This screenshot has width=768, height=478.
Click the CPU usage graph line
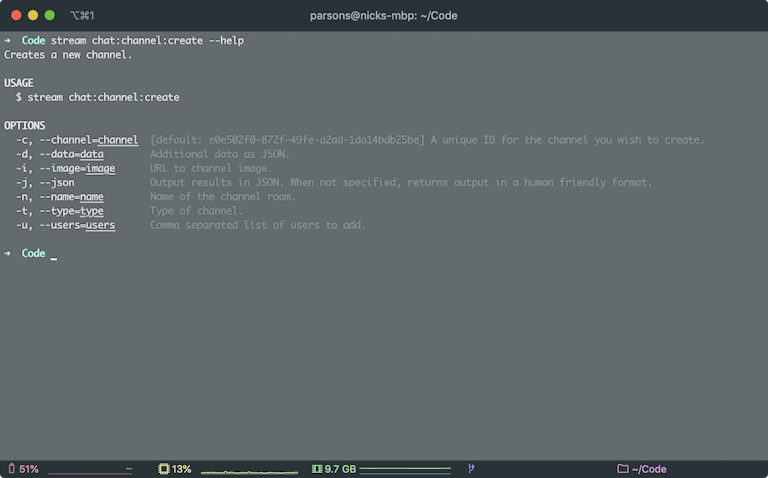click(x=249, y=472)
